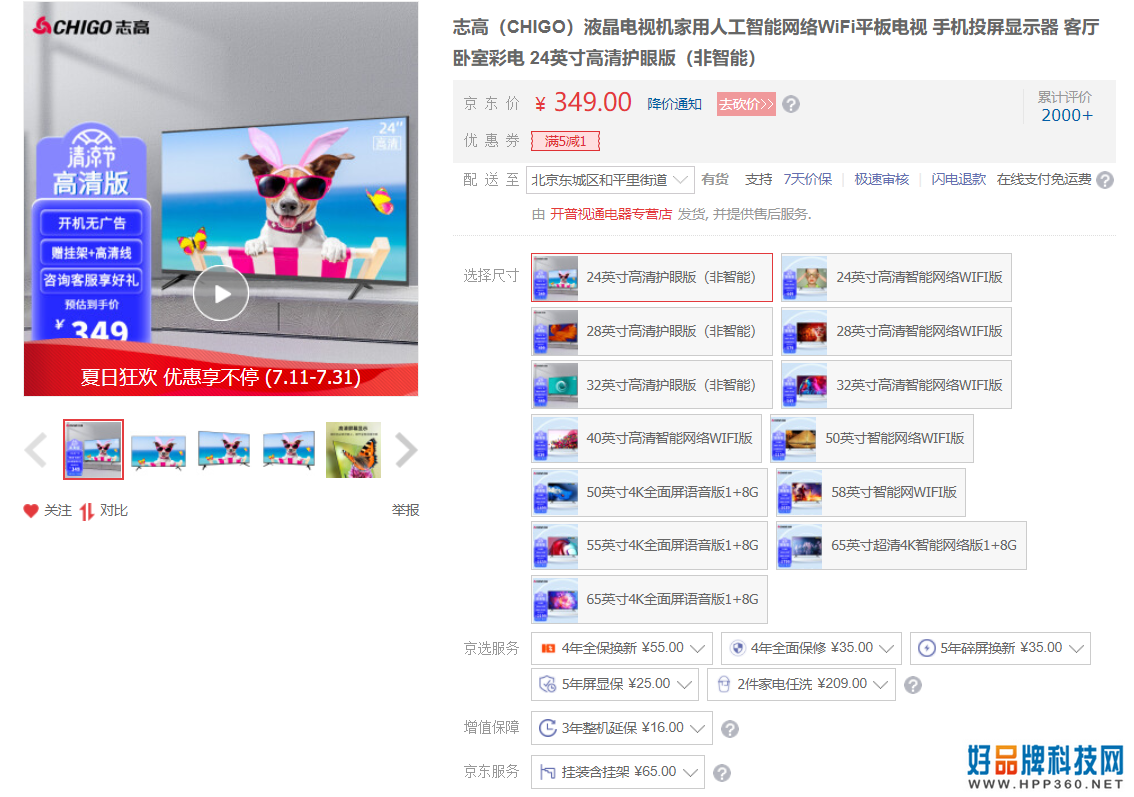Click the 去砍价 button
This screenshot has width=1134, height=797.
click(x=746, y=104)
